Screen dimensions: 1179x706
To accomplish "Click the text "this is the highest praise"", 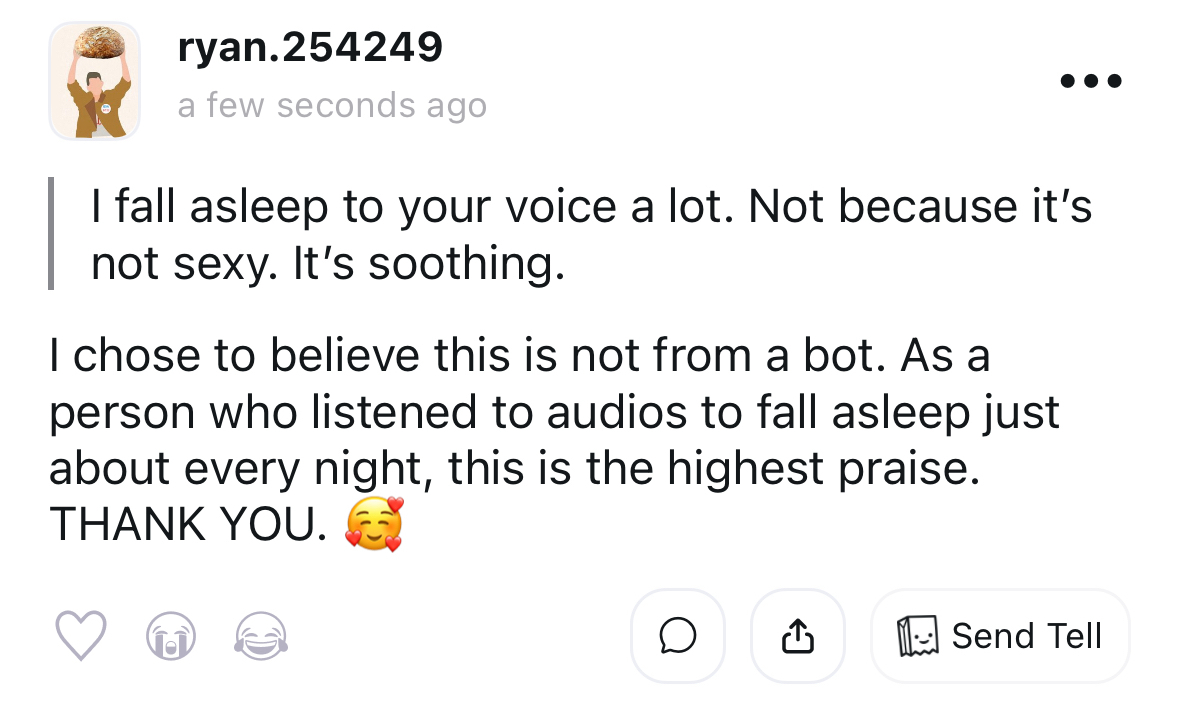I will point(710,468).
